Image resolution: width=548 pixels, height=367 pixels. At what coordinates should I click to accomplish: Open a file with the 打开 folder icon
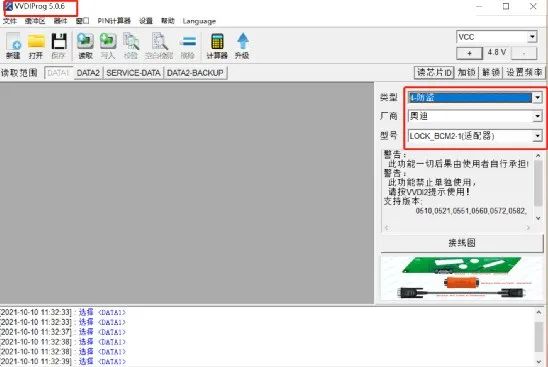[x=36, y=45]
